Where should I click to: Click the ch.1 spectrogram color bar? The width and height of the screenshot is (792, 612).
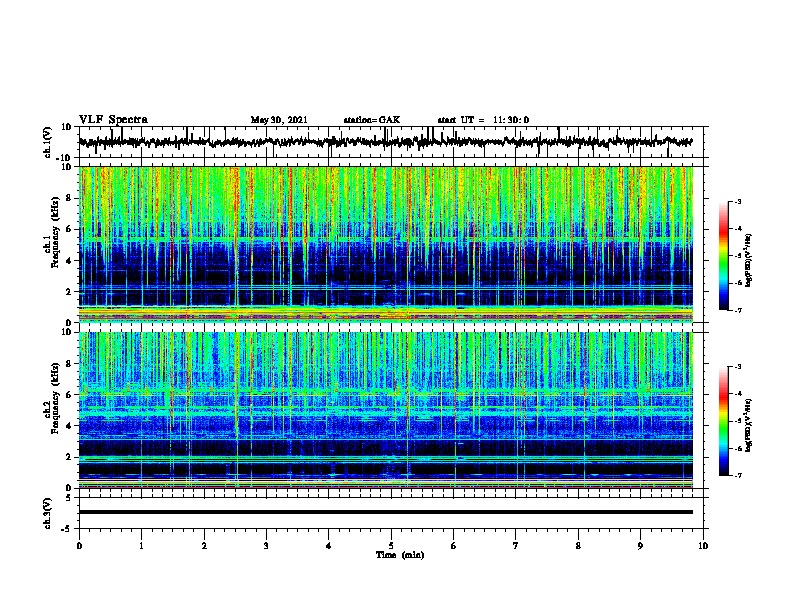coord(724,256)
